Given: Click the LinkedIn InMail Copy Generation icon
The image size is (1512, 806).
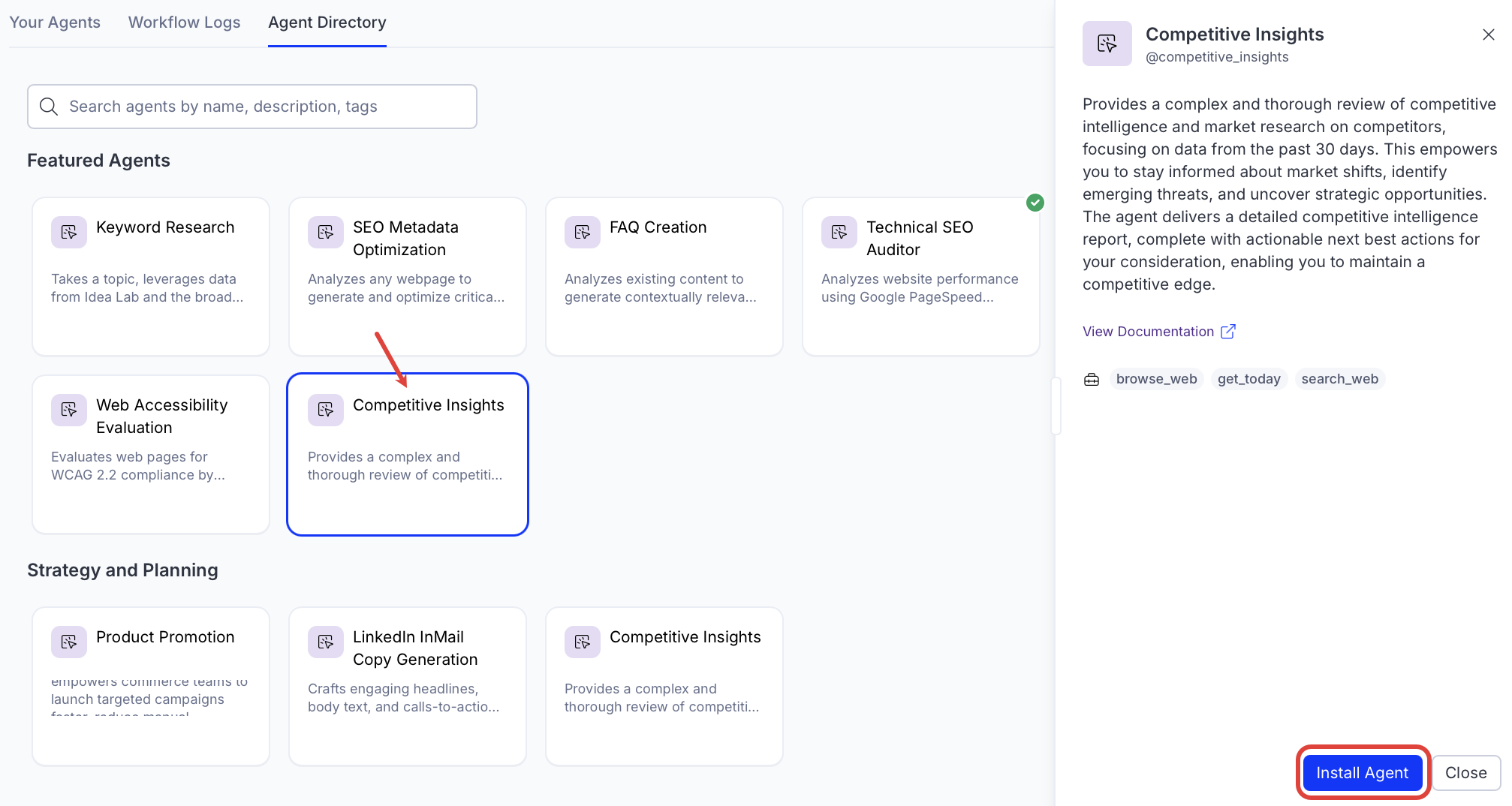Looking at the screenshot, I should [325, 642].
